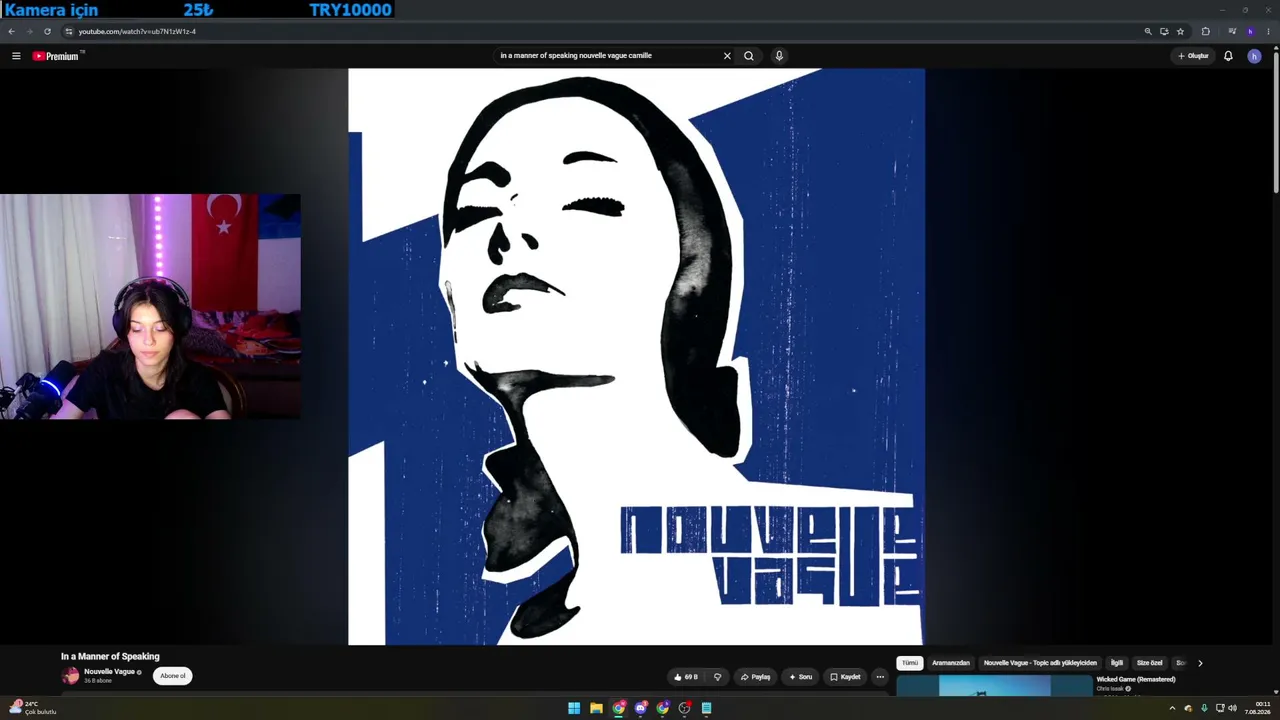Start voice search with the microphone
1280x720 pixels.
coord(779,56)
